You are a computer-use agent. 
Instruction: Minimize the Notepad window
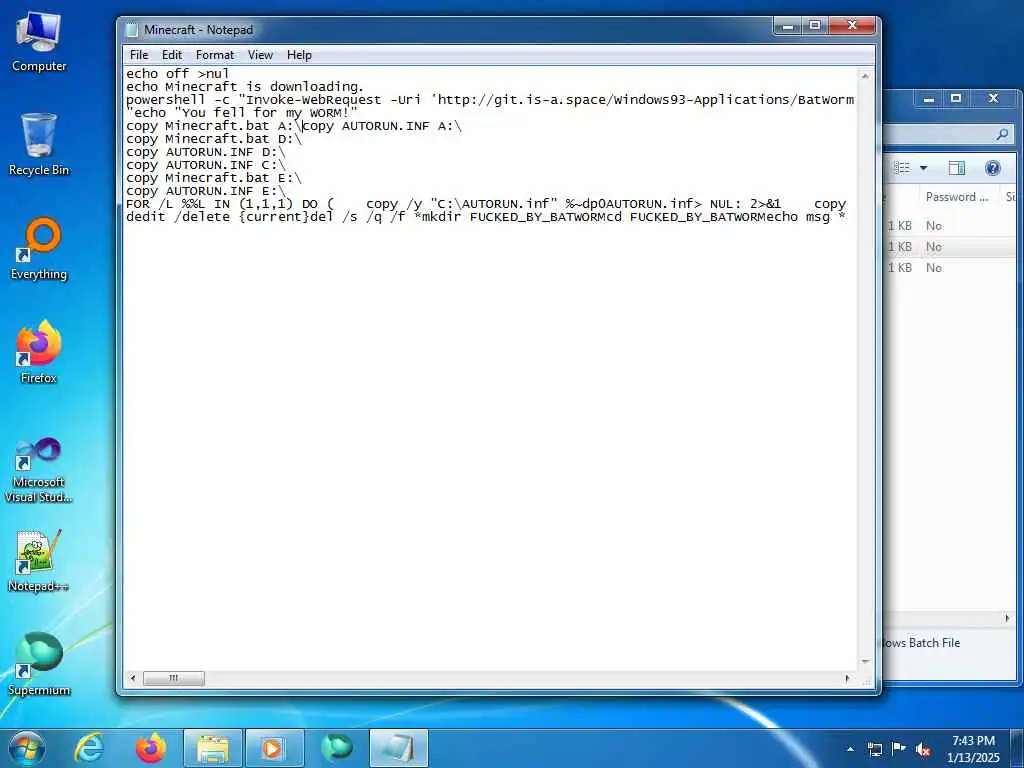coord(788,25)
